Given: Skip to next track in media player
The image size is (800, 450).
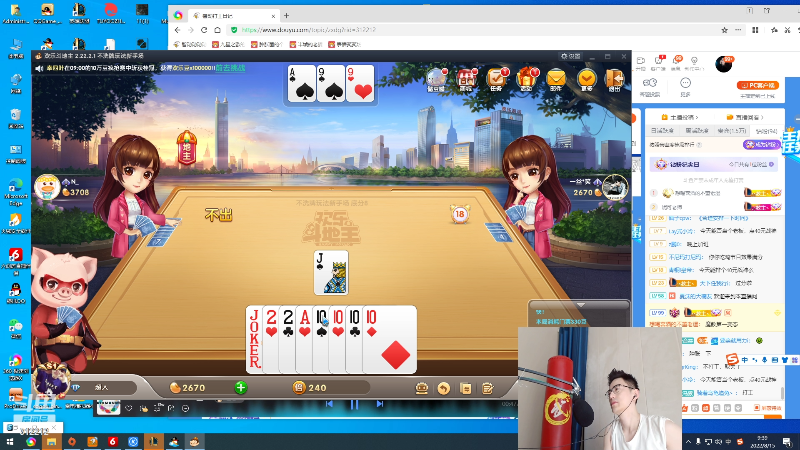Looking at the screenshot, I should point(380,404).
